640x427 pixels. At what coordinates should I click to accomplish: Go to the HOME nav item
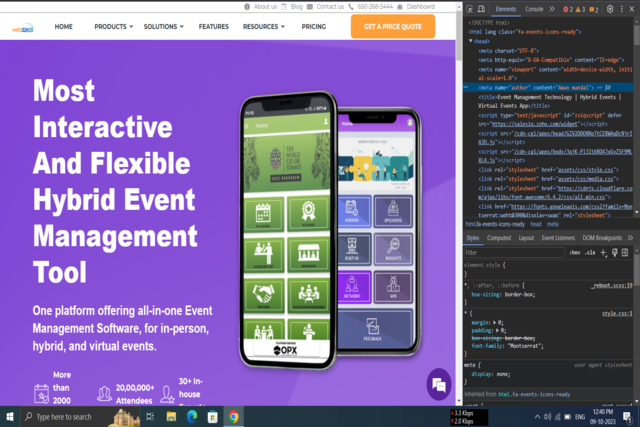click(x=63, y=27)
